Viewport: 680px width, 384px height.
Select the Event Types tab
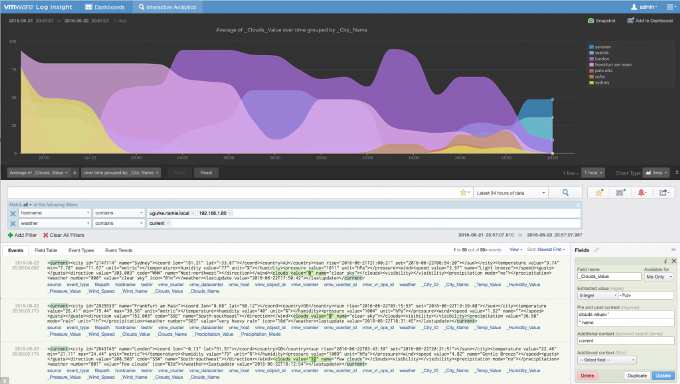click(81, 250)
